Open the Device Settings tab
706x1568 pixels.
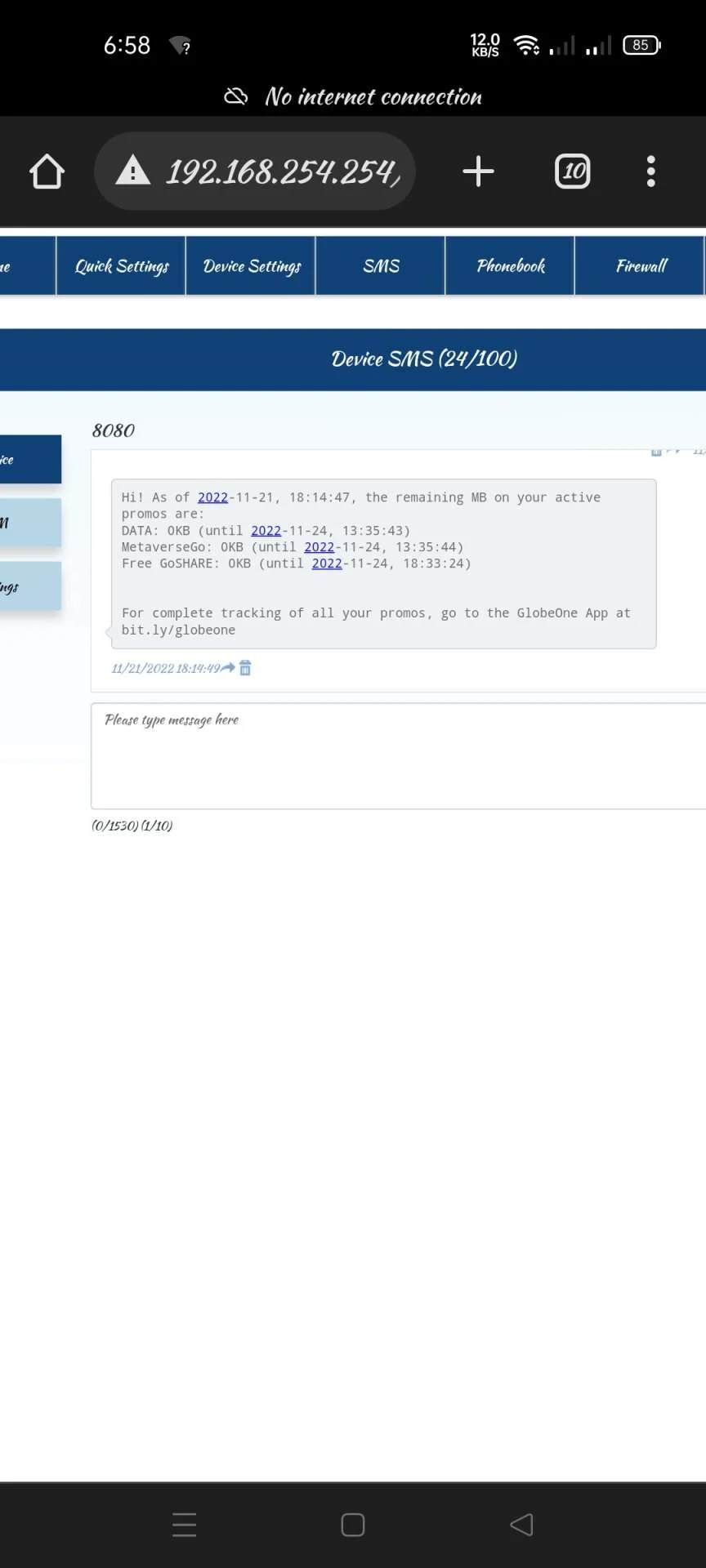coord(251,265)
